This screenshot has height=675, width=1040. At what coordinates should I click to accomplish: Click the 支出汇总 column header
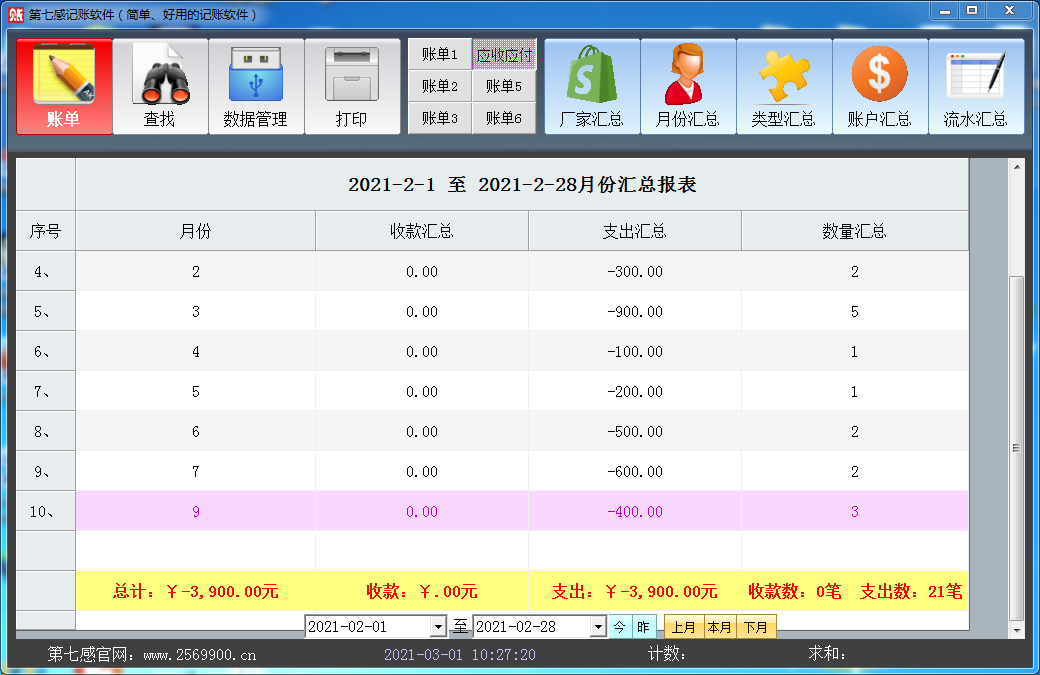[635, 231]
